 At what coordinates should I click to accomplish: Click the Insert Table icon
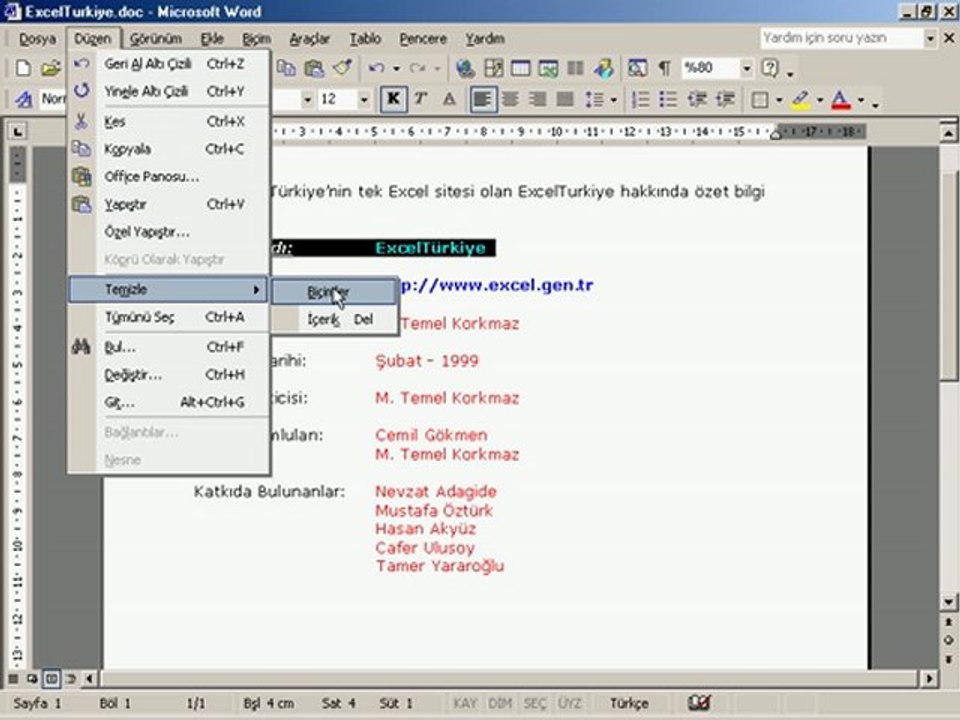click(520, 68)
